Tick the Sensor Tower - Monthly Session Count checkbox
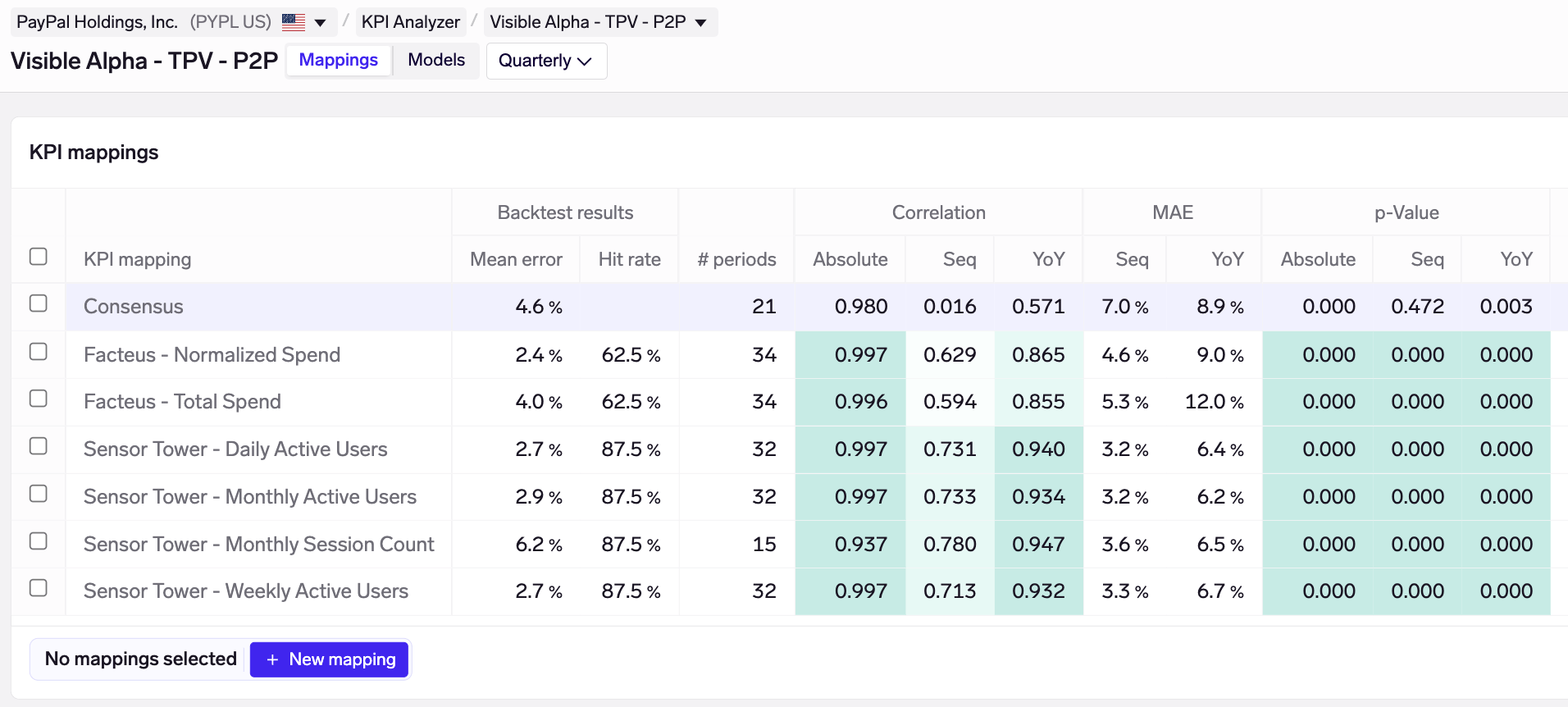 point(38,541)
